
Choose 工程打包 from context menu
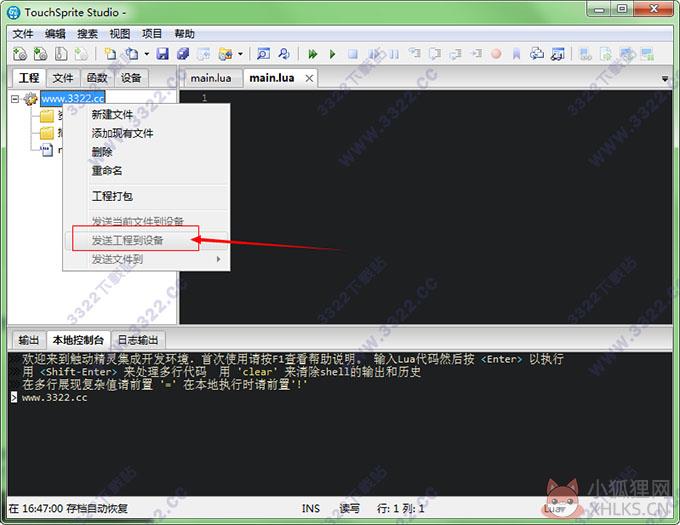pos(146,196)
